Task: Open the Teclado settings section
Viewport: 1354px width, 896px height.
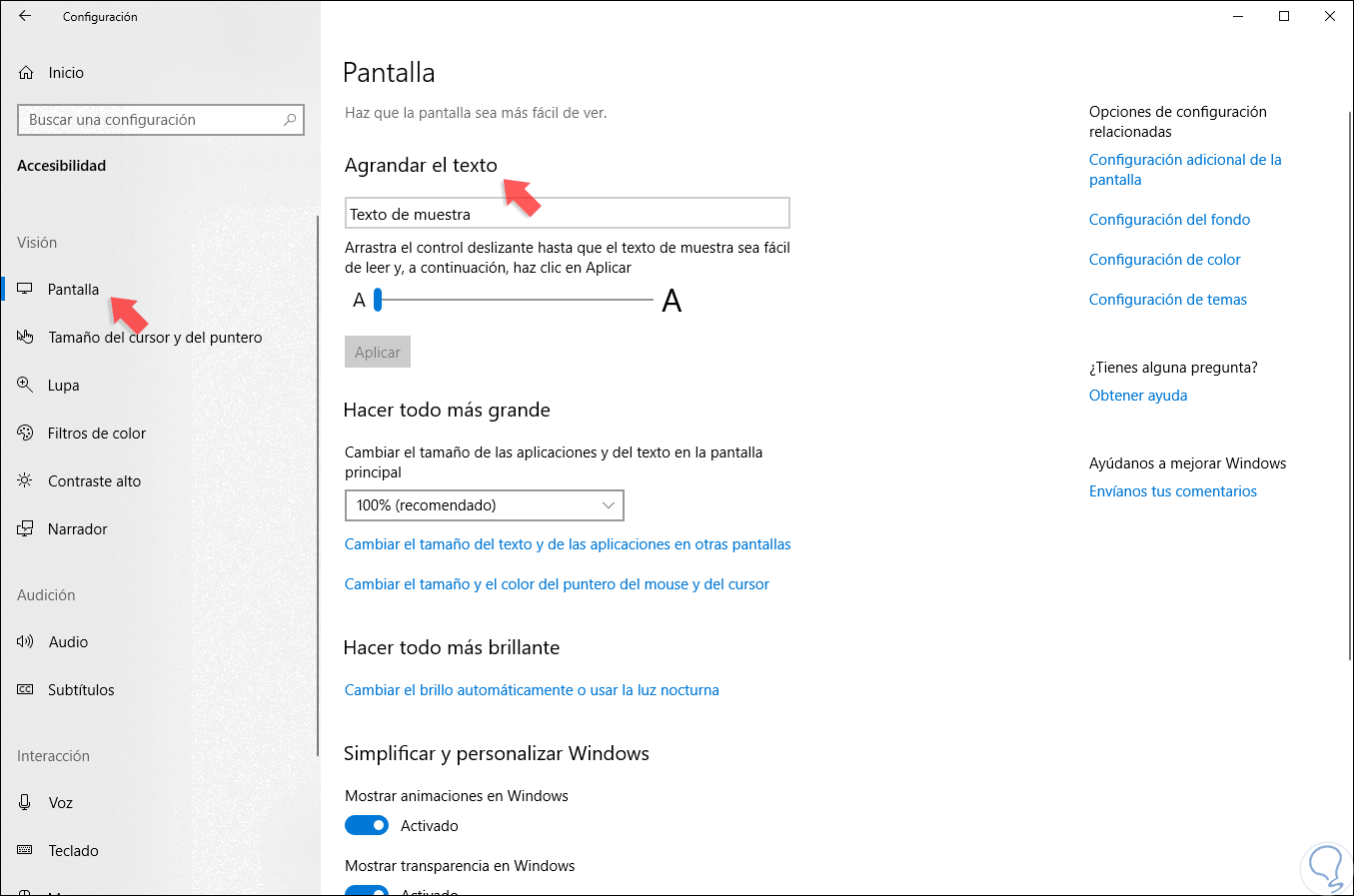Action: coord(73,851)
